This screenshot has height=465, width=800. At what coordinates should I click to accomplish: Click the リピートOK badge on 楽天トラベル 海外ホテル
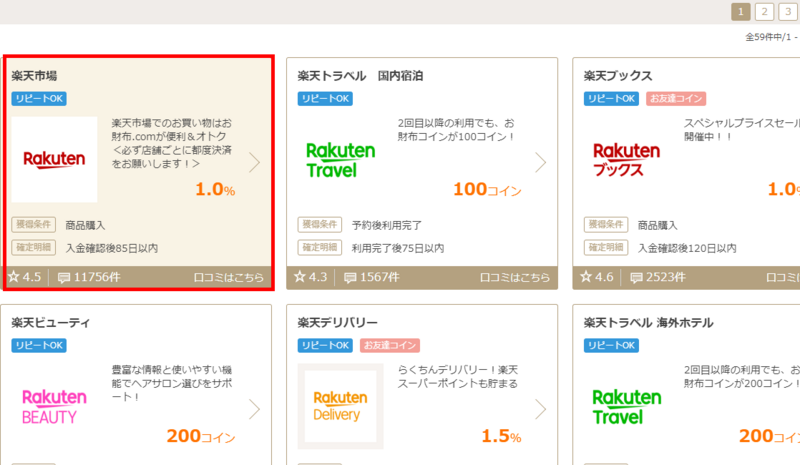[x=611, y=345]
